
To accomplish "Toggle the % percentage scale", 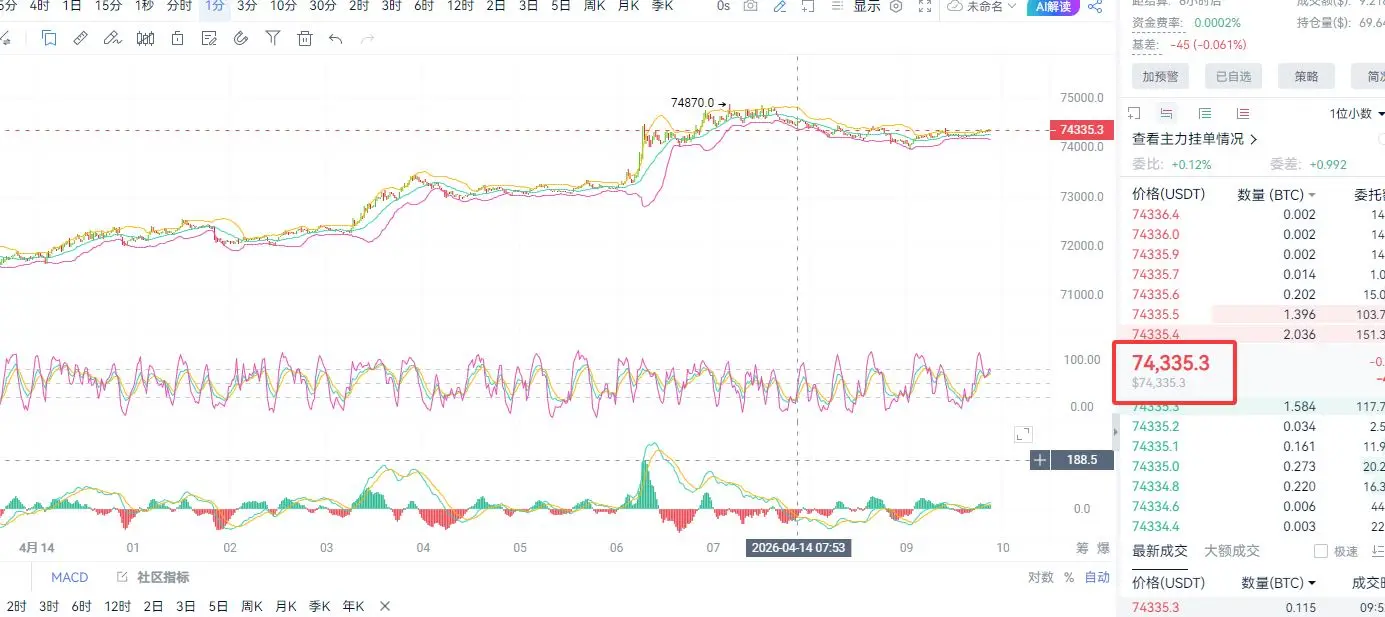I will click(1068, 577).
